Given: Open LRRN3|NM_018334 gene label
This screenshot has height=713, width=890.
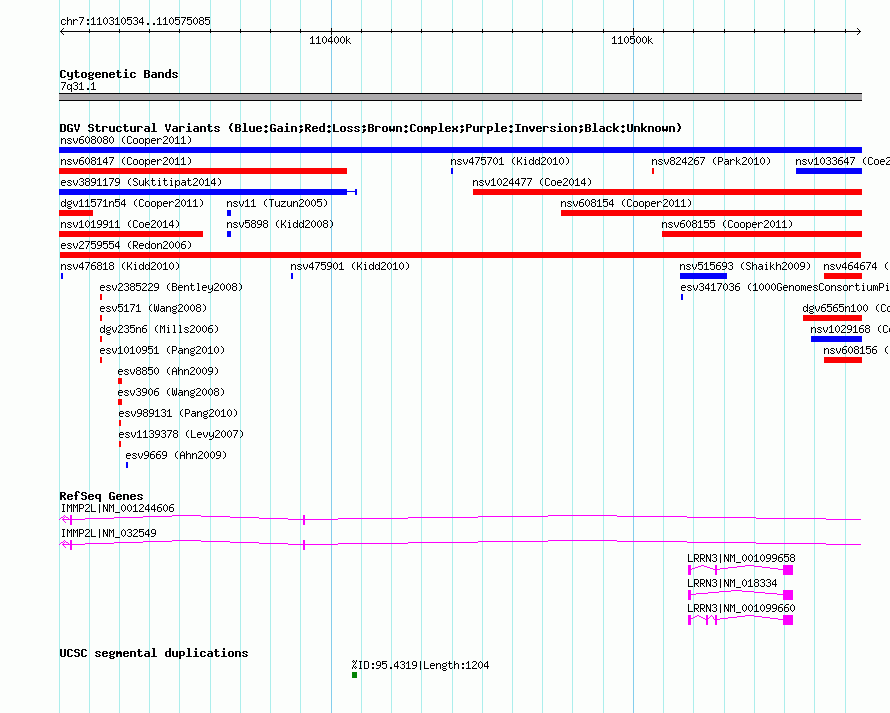Looking at the screenshot, I should point(732,583).
